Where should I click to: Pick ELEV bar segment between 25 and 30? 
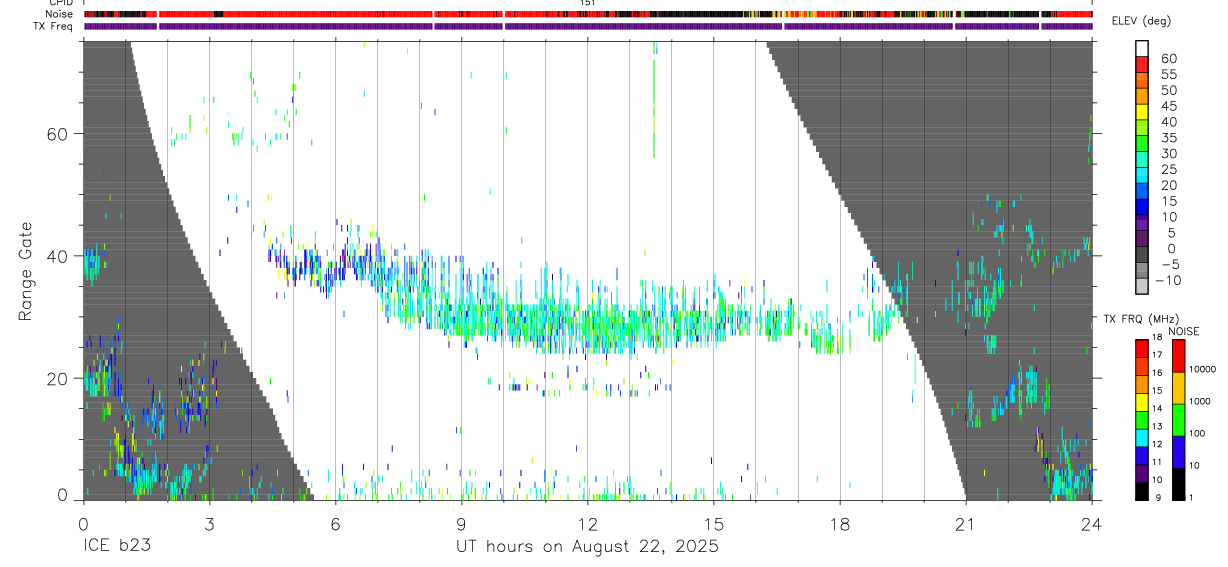pyautogui.click(x=1143, y=161)
